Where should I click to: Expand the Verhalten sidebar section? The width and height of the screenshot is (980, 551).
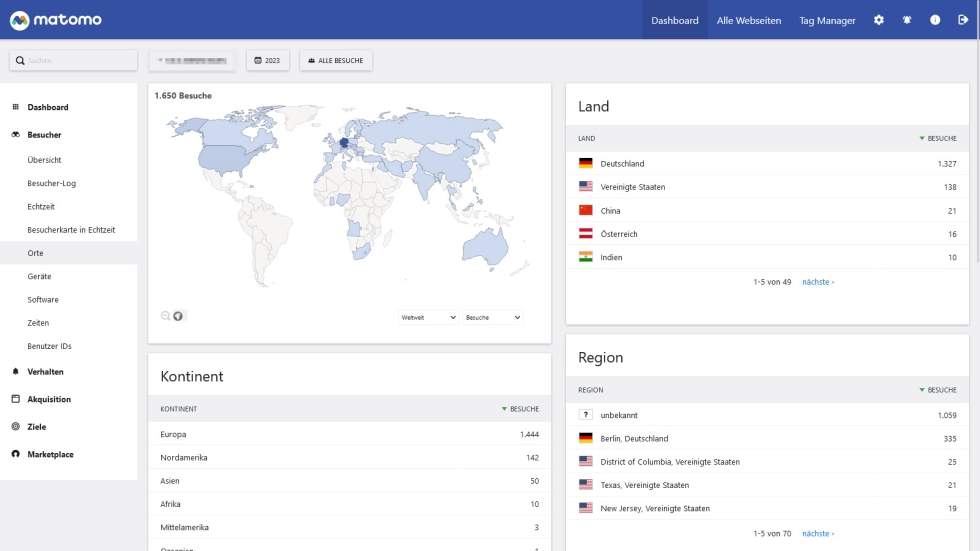[x=45, y=372]
